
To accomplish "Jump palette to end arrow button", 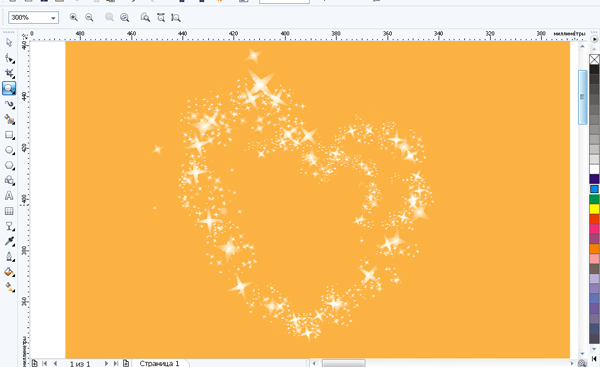I will tap(594, 359).
